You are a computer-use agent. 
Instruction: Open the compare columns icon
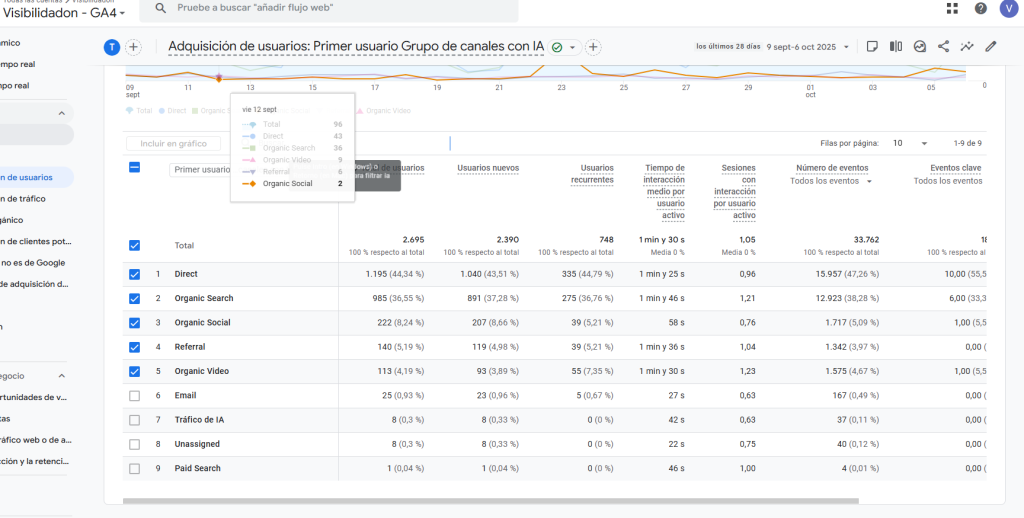pos(896,46)
